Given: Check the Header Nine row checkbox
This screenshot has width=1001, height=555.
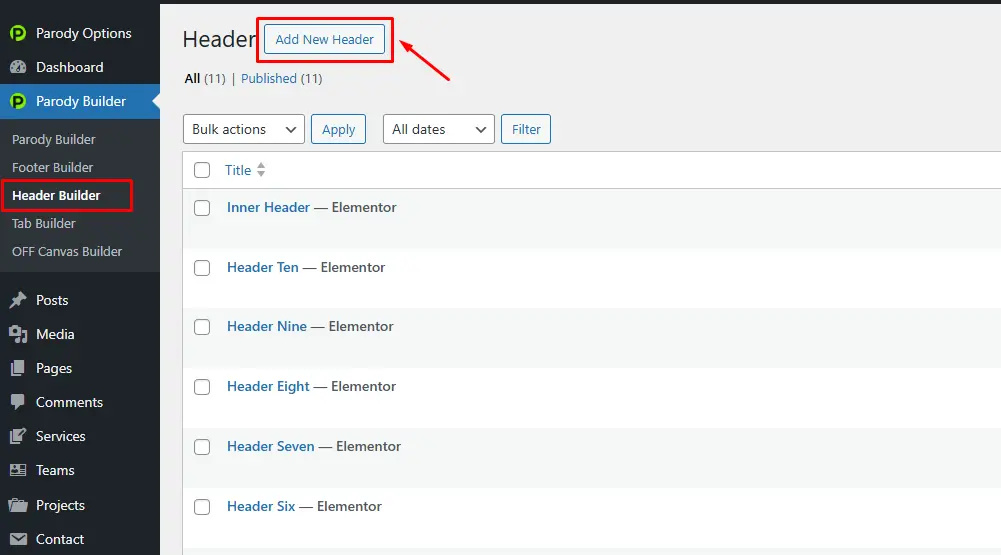Looking at the screenshot, I should 202,327.
